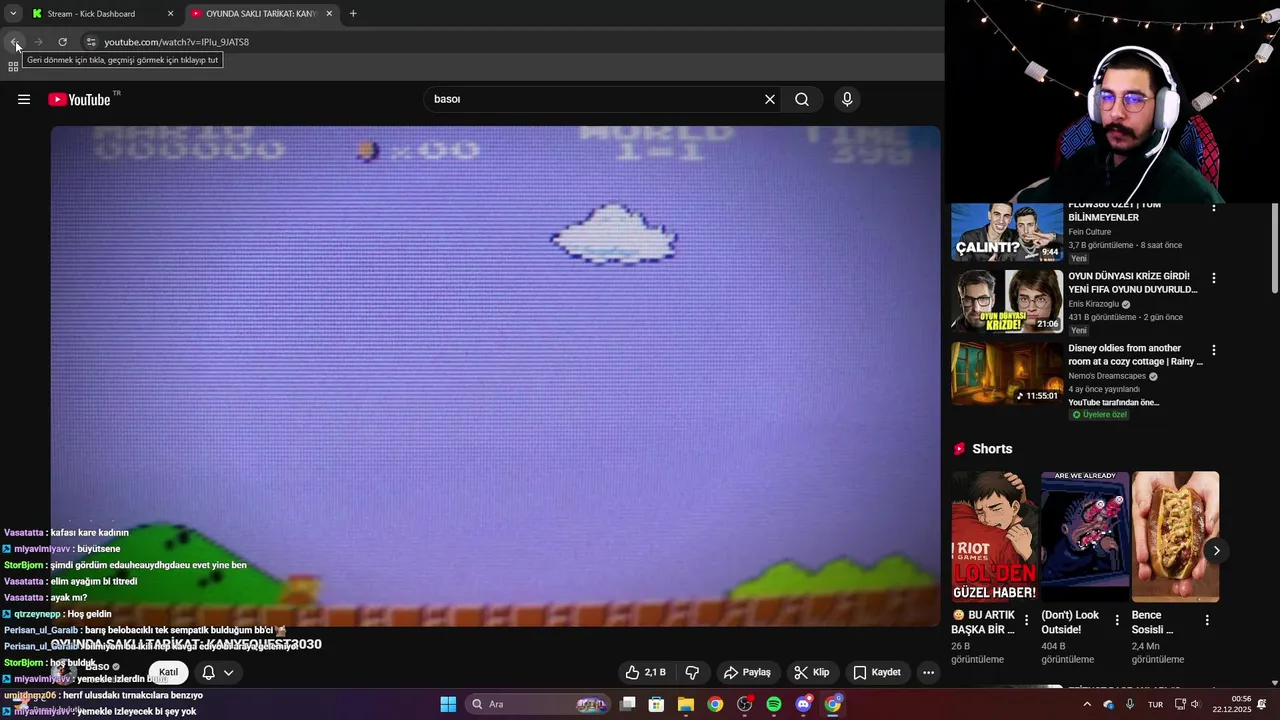Open Enis Kirazoglu channel link

pos(1094,304)
